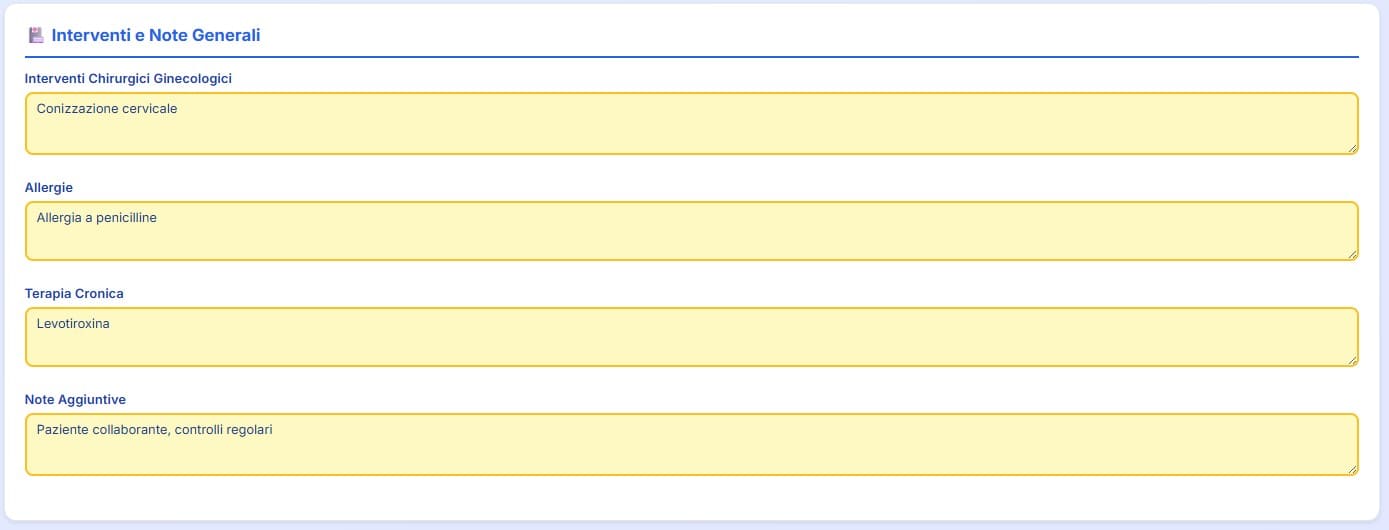Click the 'Allergia a penicilline' text
The image size is (1389, 530).
pyautogui.click(x=97, y=217)
